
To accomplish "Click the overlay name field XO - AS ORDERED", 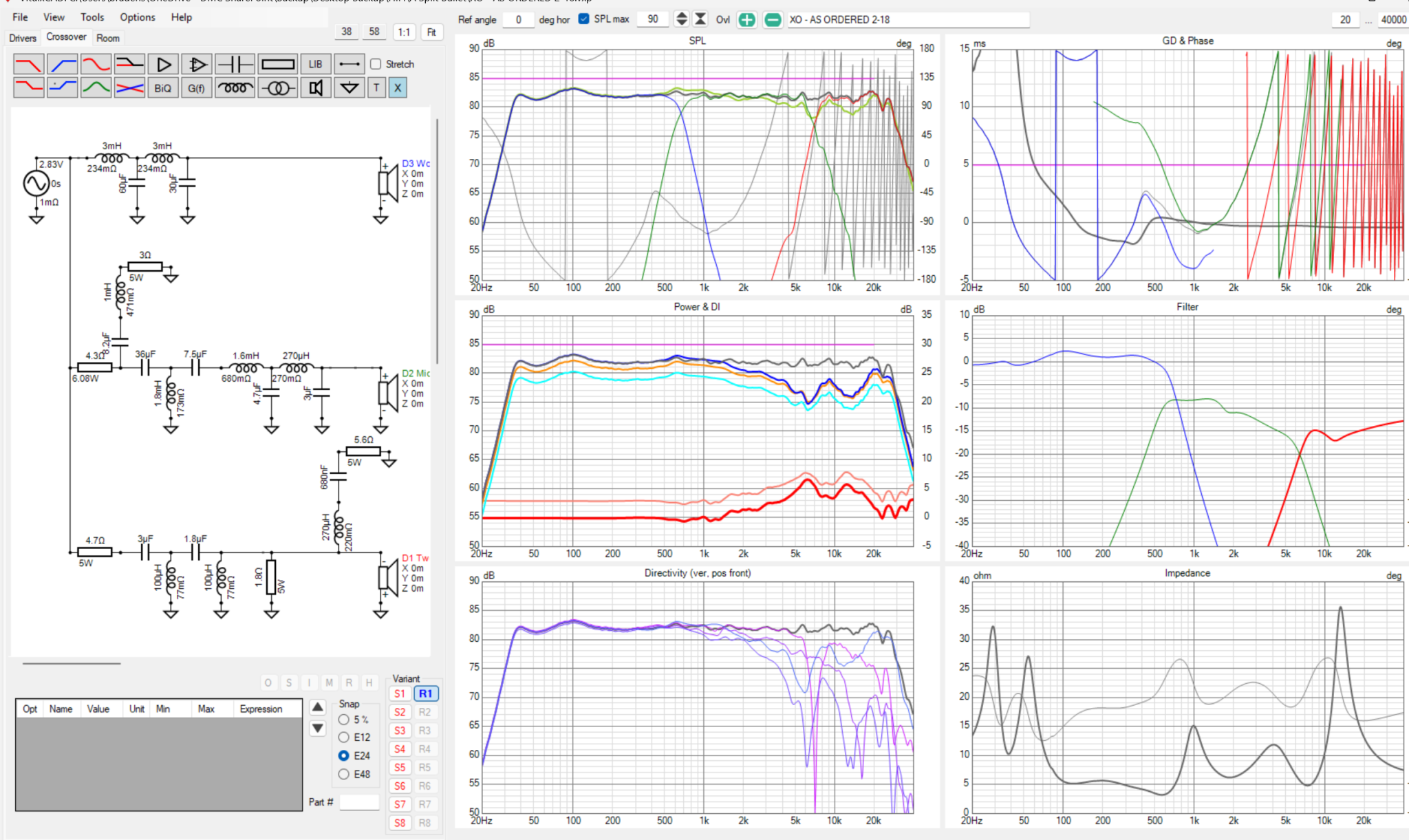I will (907, 19).
